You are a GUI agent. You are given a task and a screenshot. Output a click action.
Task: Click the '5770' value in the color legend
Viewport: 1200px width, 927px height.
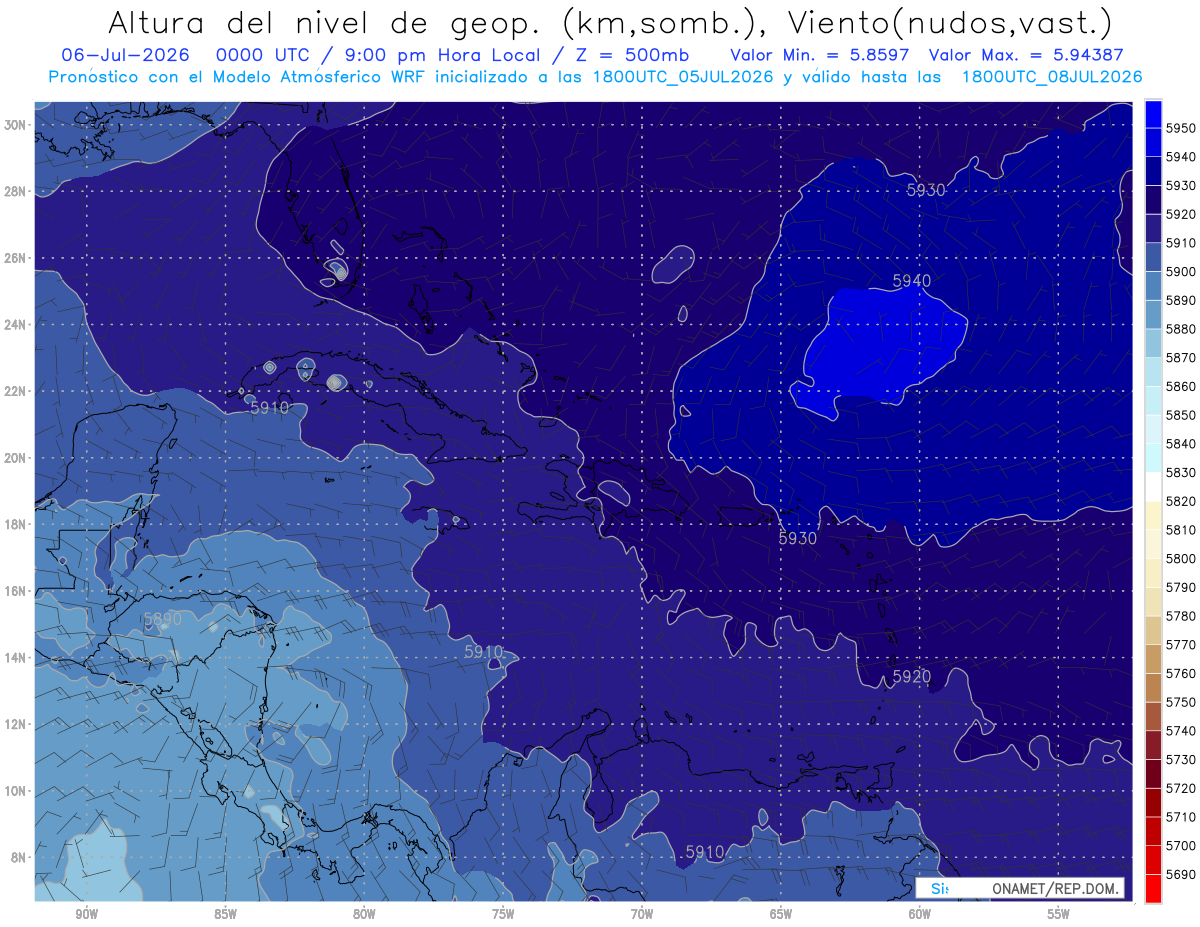pyautogui.click(x=1181, y=645)
